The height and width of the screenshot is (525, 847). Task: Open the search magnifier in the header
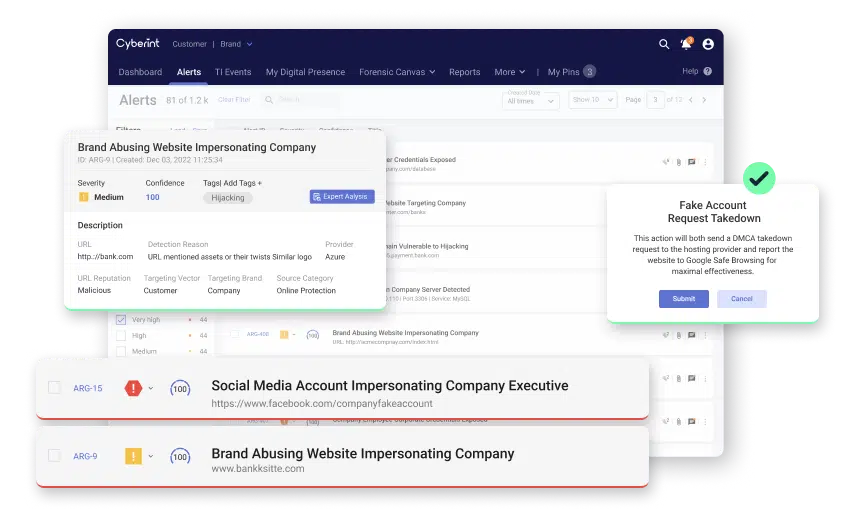point(664,44)
